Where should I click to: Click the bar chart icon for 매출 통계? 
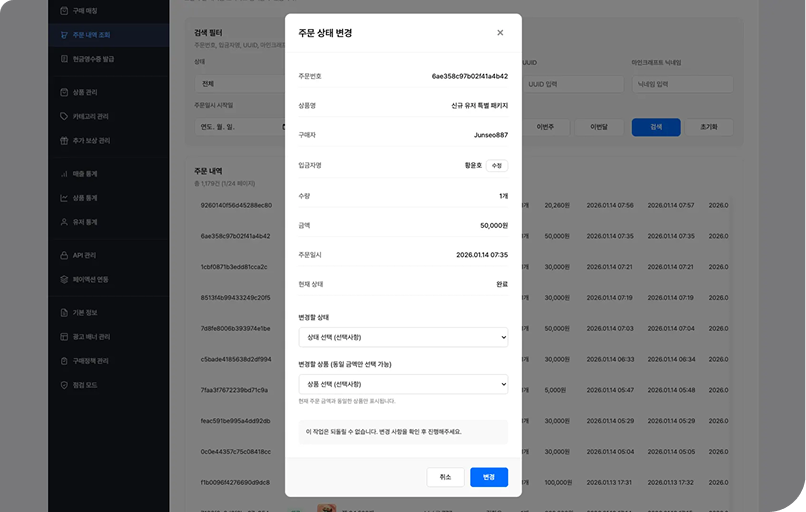pos(64,174)
